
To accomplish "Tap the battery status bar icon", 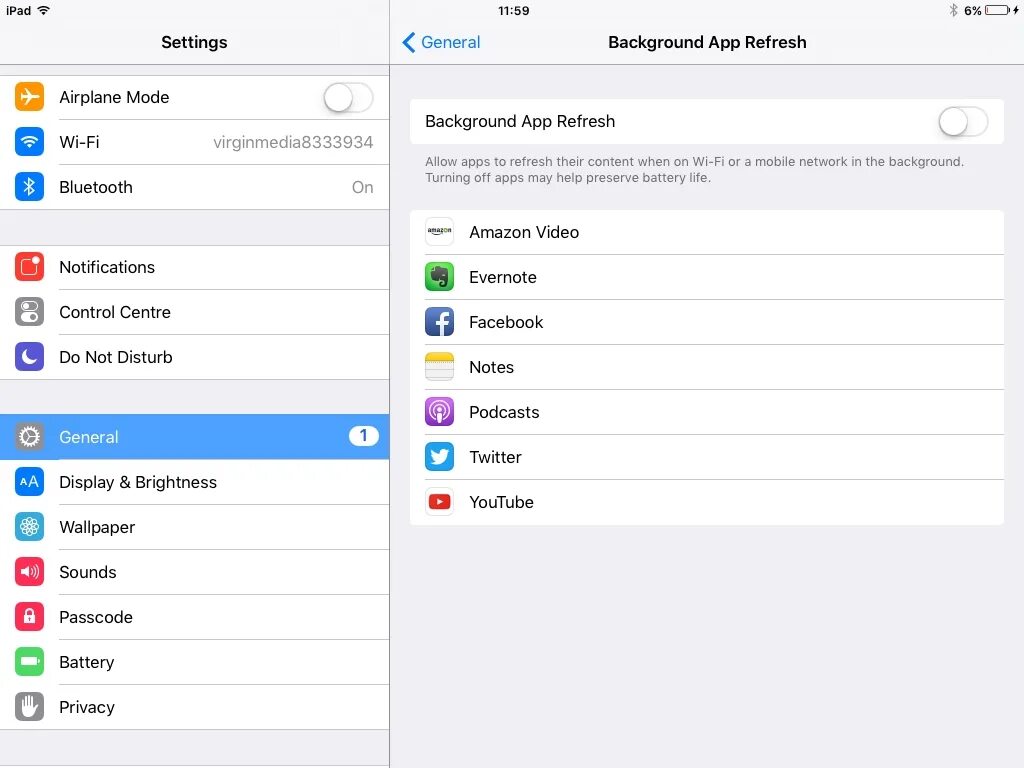I will point(998,10).
